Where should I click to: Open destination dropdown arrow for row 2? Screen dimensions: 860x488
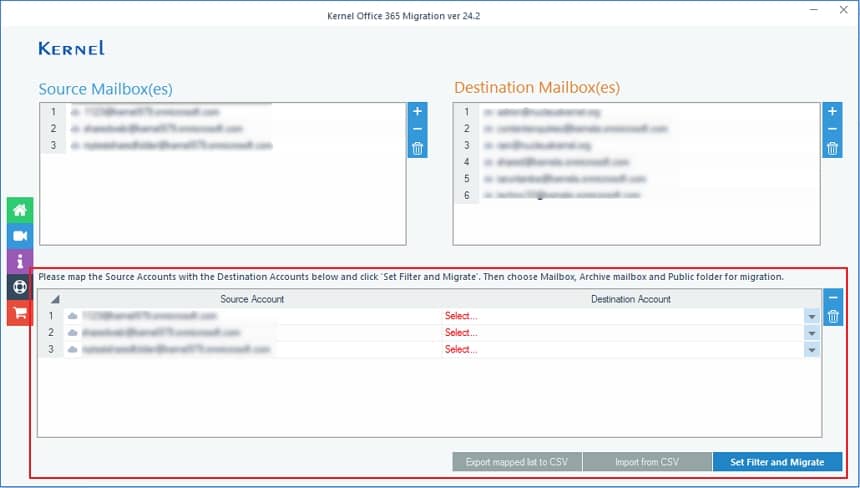coord(812,333)
